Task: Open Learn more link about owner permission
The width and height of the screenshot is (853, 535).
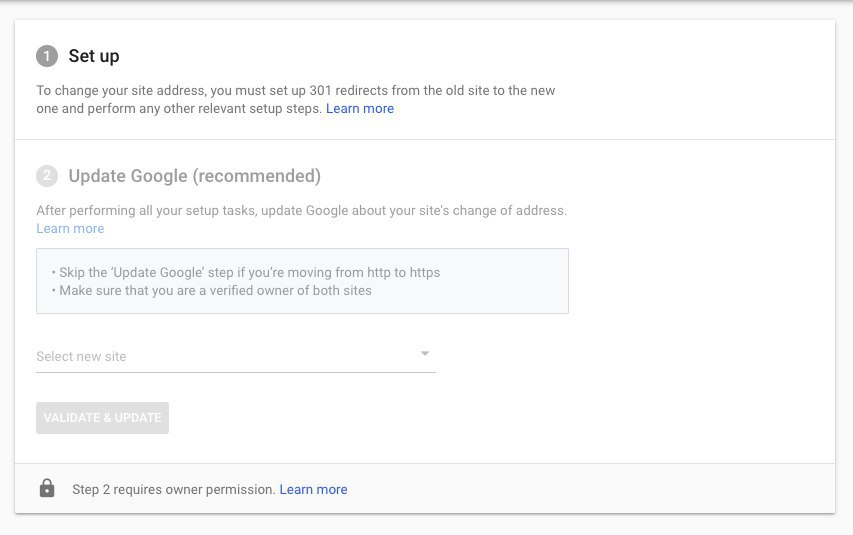Action: click(313, 489)
